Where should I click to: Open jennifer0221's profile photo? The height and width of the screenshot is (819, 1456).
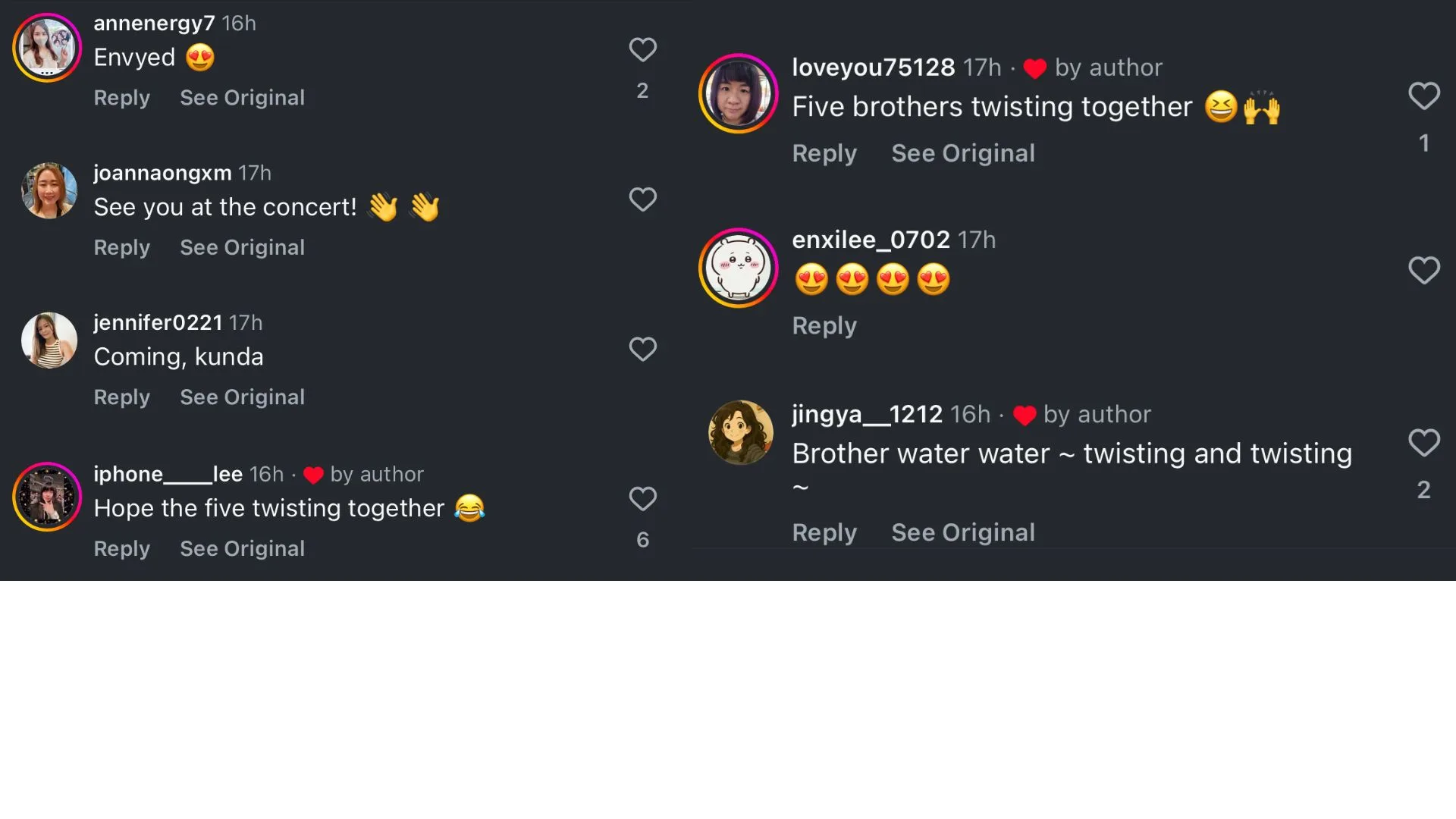(x=49, y=340)
